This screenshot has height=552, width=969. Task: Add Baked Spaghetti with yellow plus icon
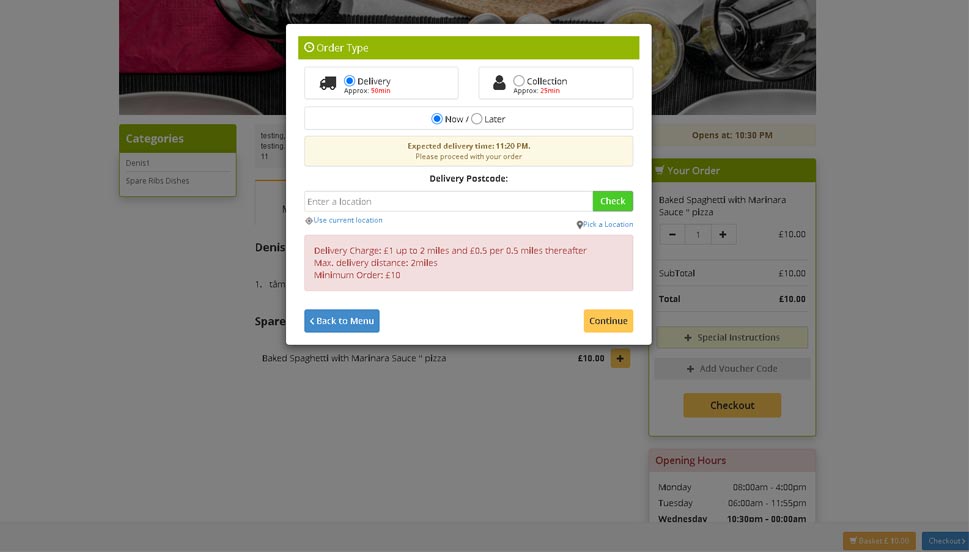pos(620,358)
